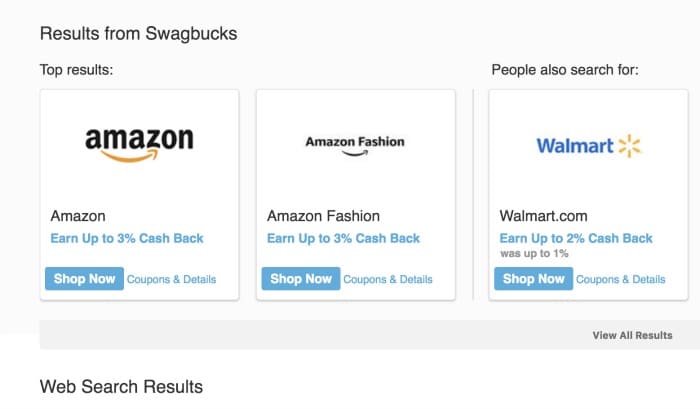This screenshot has height=409, width=700.
Task: Click Amazon's Earn Up to 3% Cash Back link
Action: click(x=127, y=238)
